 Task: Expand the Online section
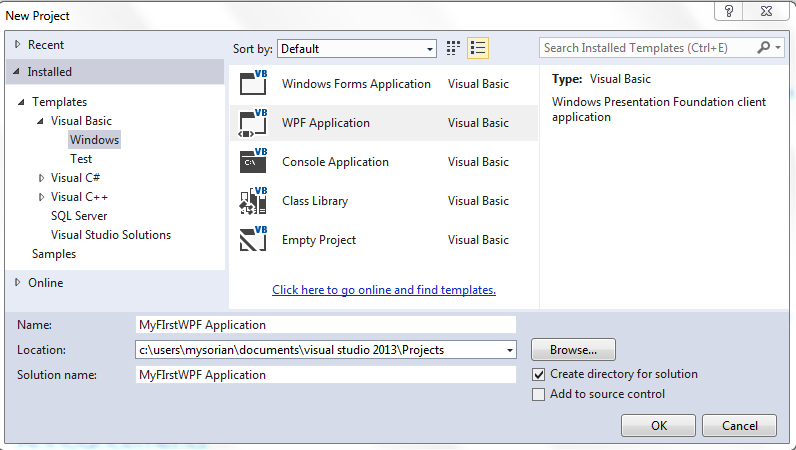point(18,282)
